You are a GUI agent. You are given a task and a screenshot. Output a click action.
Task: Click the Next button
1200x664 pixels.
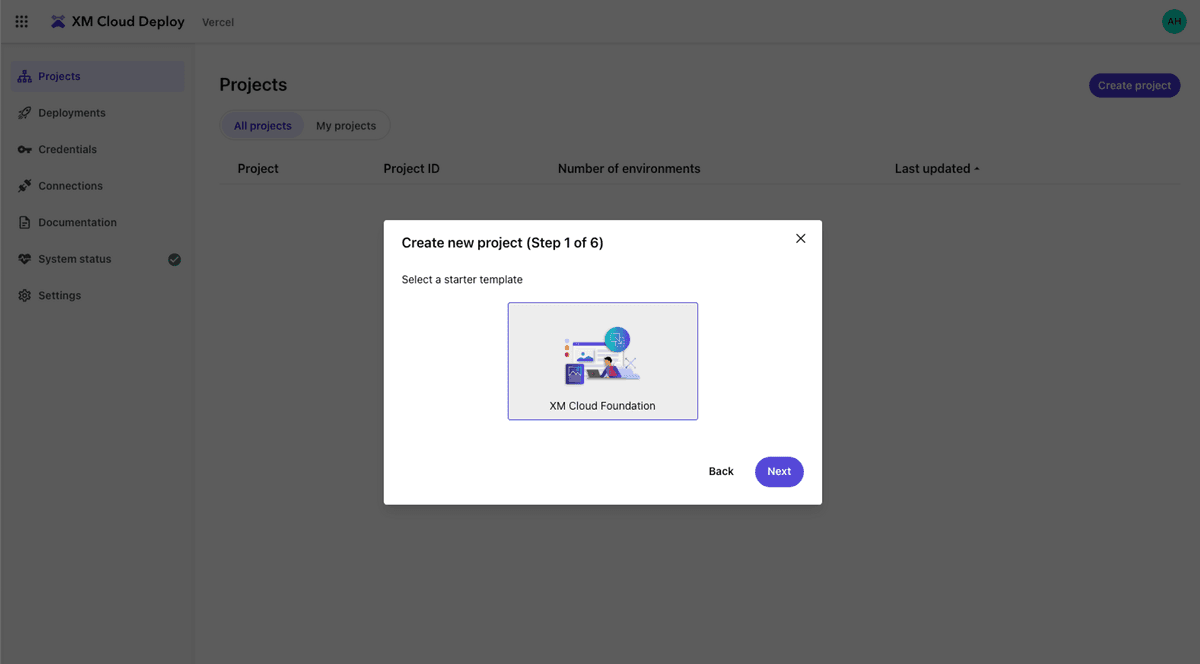point(779,472)
